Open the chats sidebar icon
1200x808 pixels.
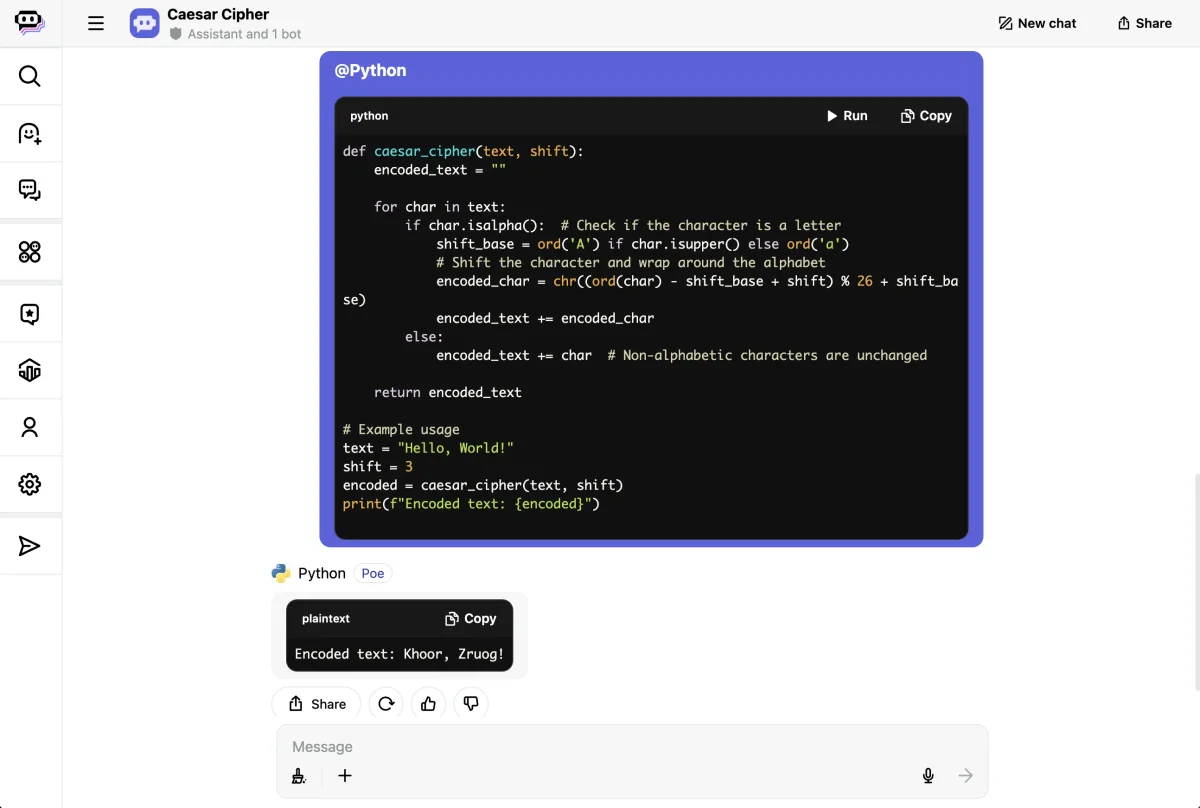pos(30,190)
